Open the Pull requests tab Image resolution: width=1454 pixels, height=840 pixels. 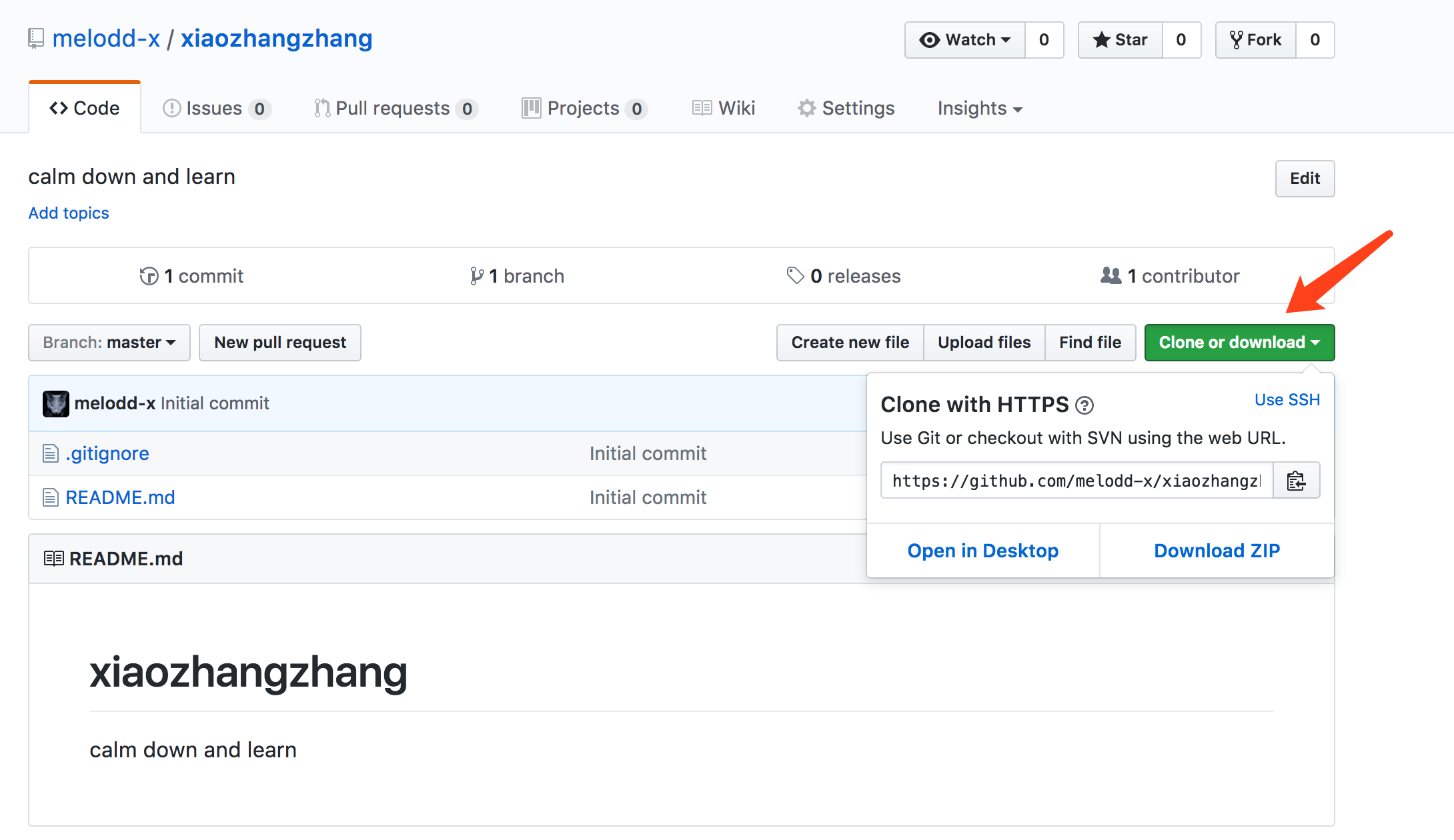pos(395,108)
